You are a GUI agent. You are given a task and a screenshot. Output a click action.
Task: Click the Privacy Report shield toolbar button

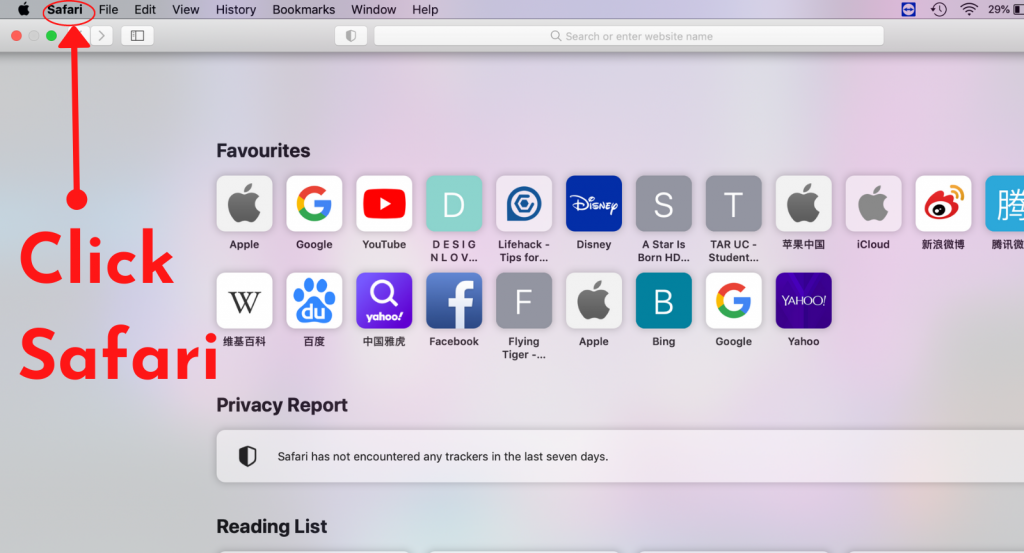pyautogui.click(x=351, y=36)
